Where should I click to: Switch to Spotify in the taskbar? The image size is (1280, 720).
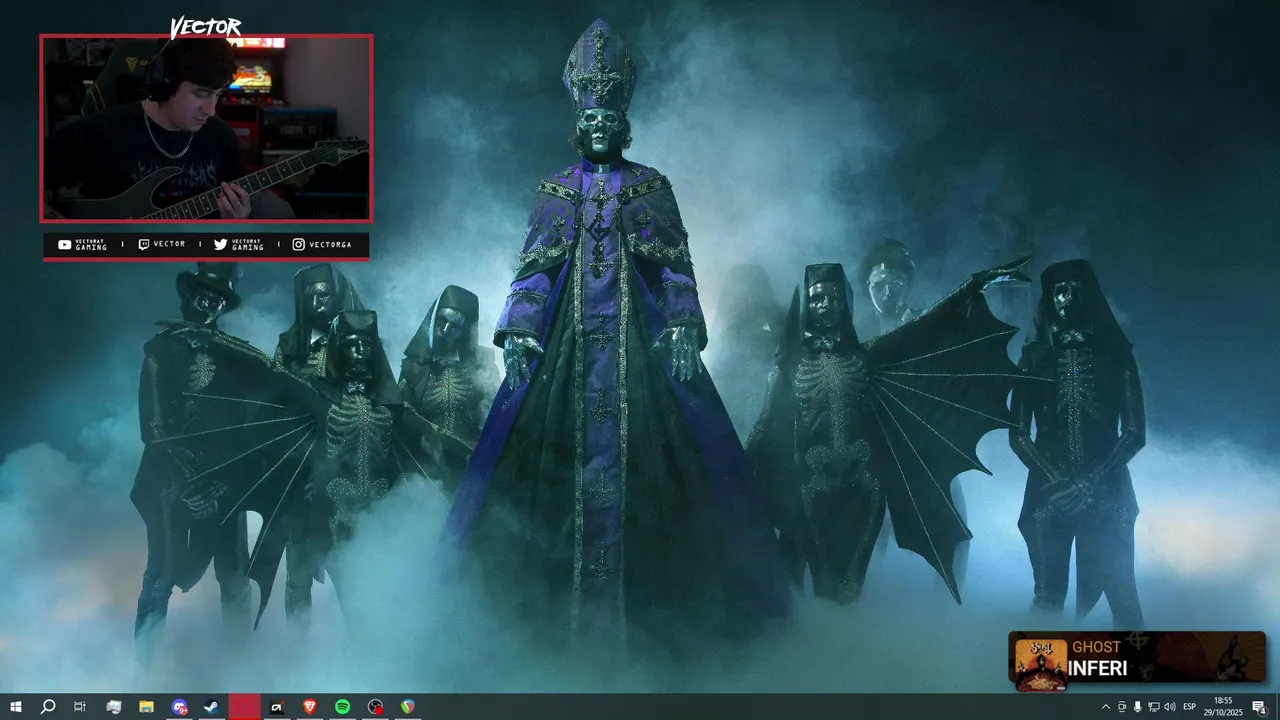(343, 707)
